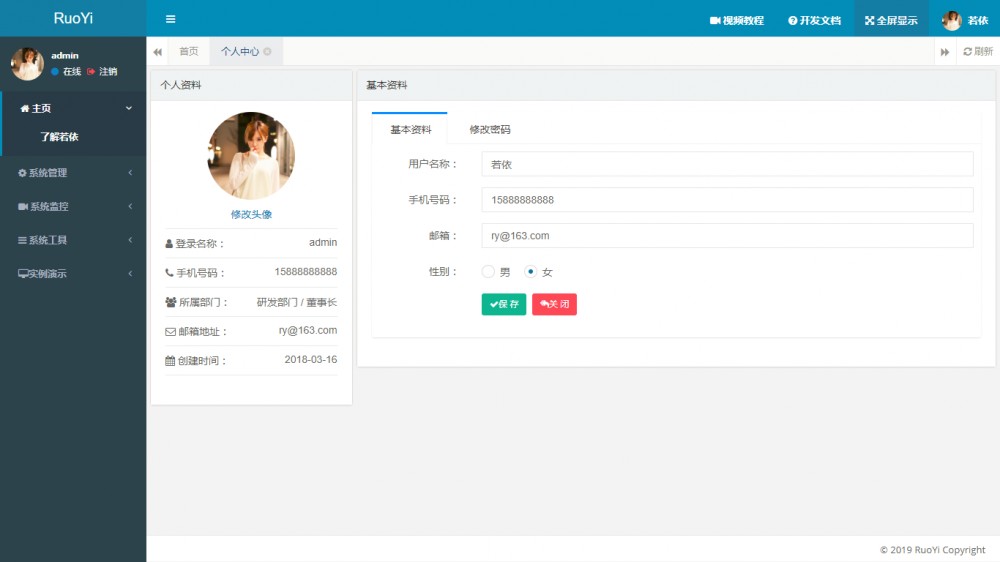Click the 手机号码 phone icon
The height and width of the screenshot is (562, 1000).
click(x=169, y=273)
